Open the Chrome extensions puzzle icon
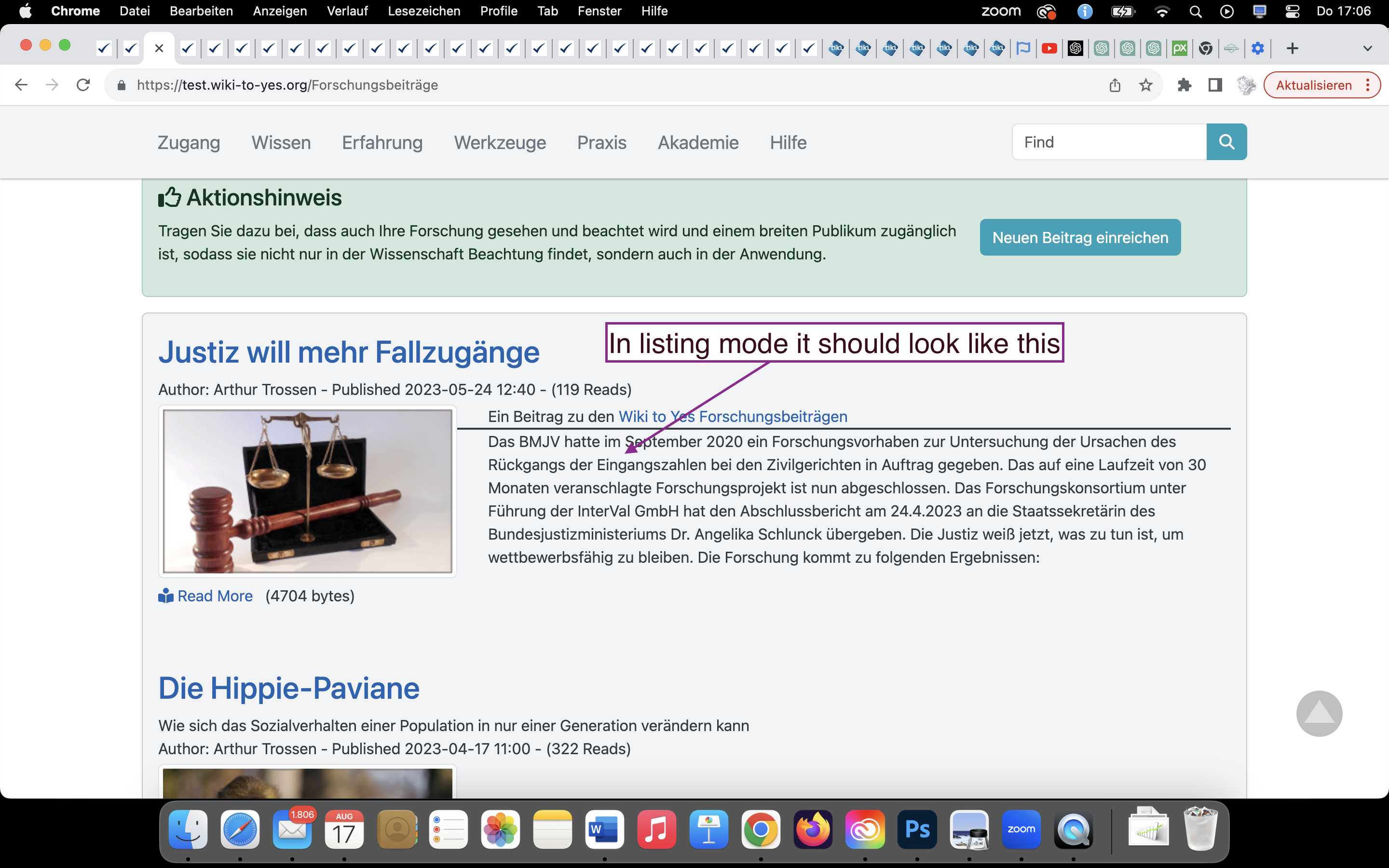Viewport: 1389px width, 868px height. click(1184, 85)
